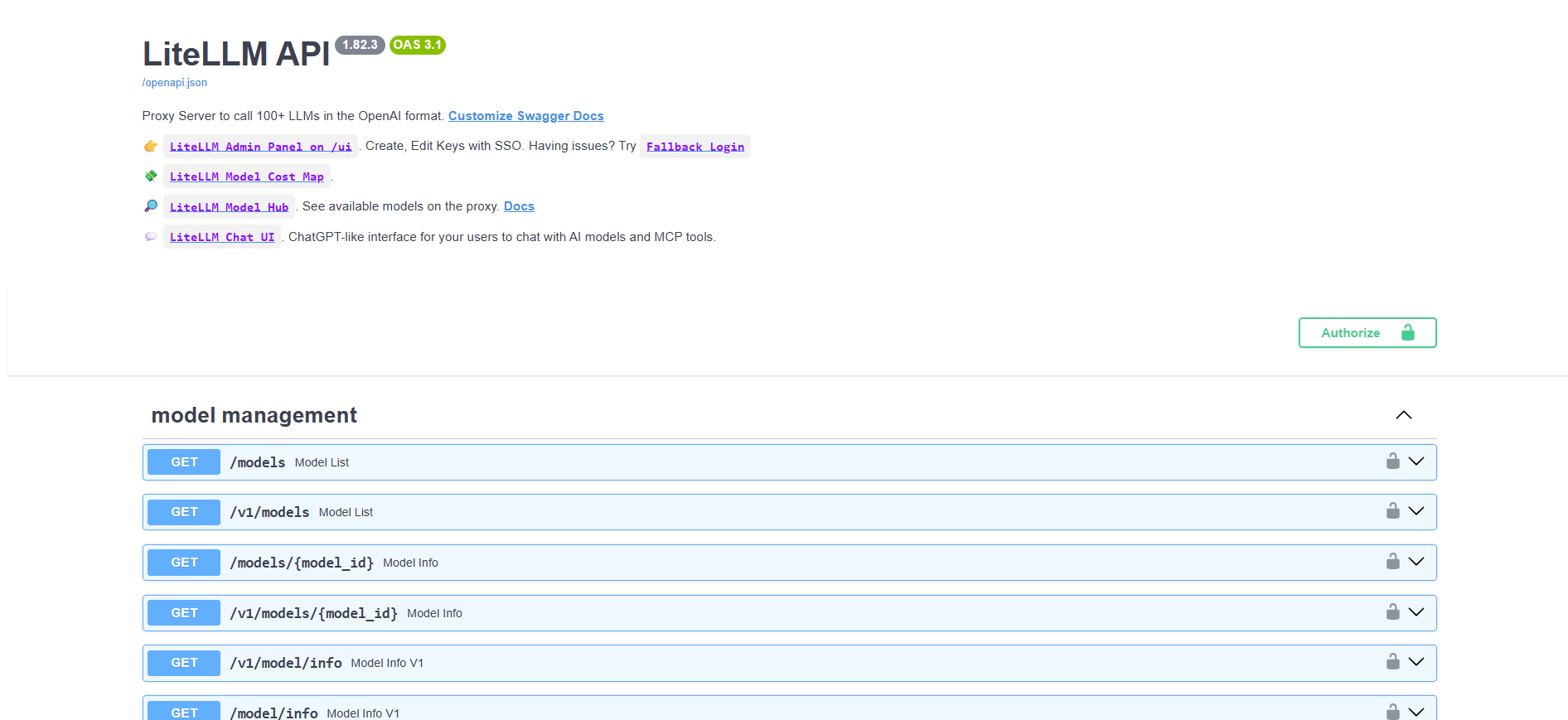Click the model management heading
Image resolution: width=1568 pixels, height=720 pixels.
pyautogui.click(x=254, y=415)
